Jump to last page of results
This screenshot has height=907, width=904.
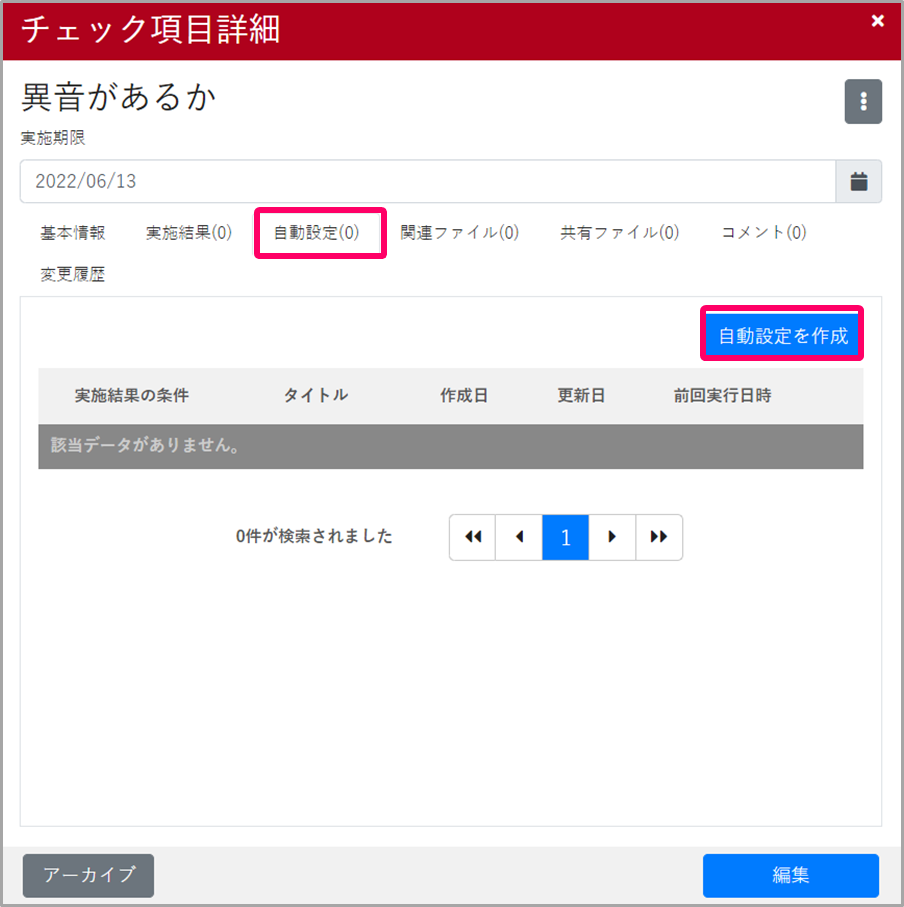coord(659,537)
